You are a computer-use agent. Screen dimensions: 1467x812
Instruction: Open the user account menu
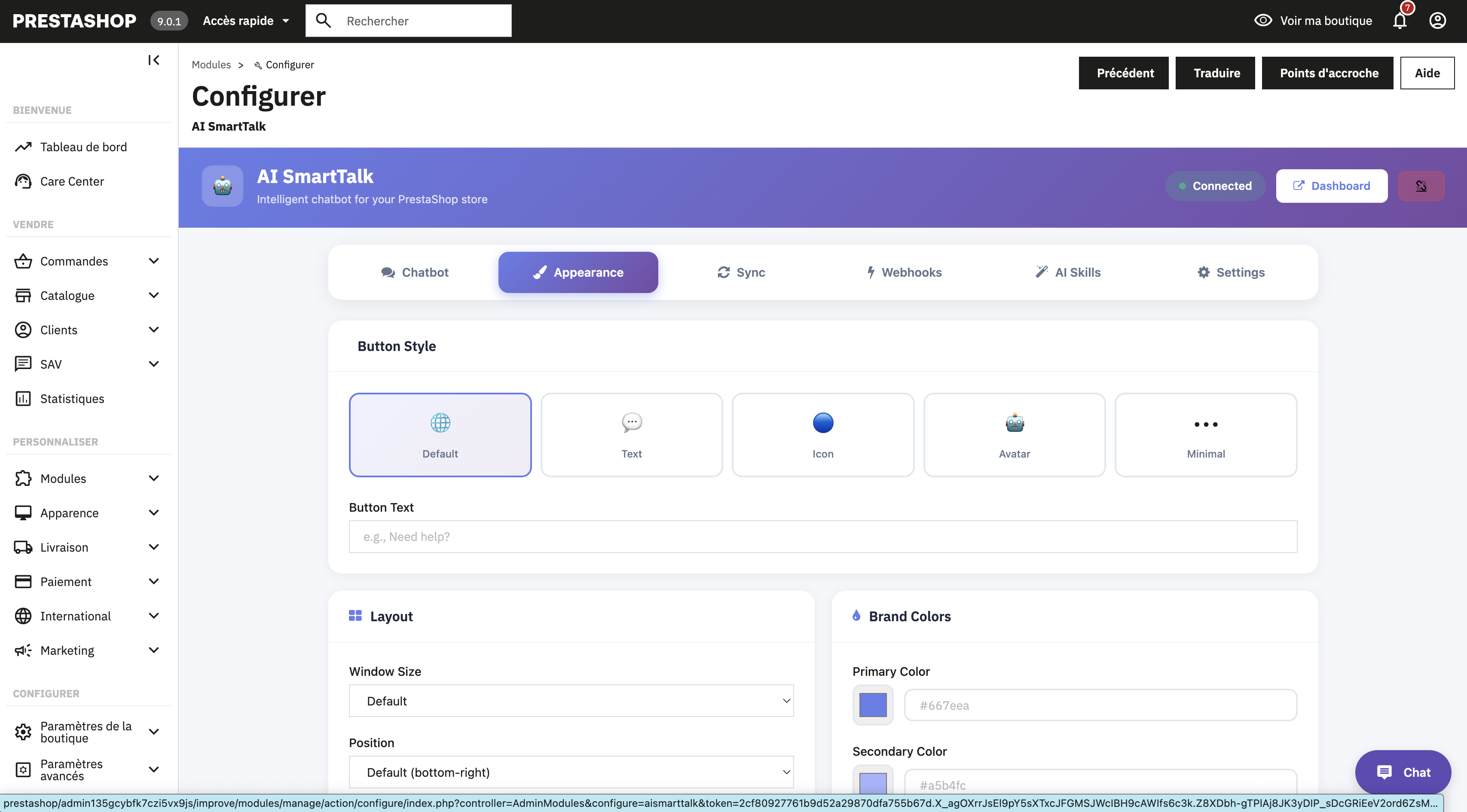[x=1437, y=21]
